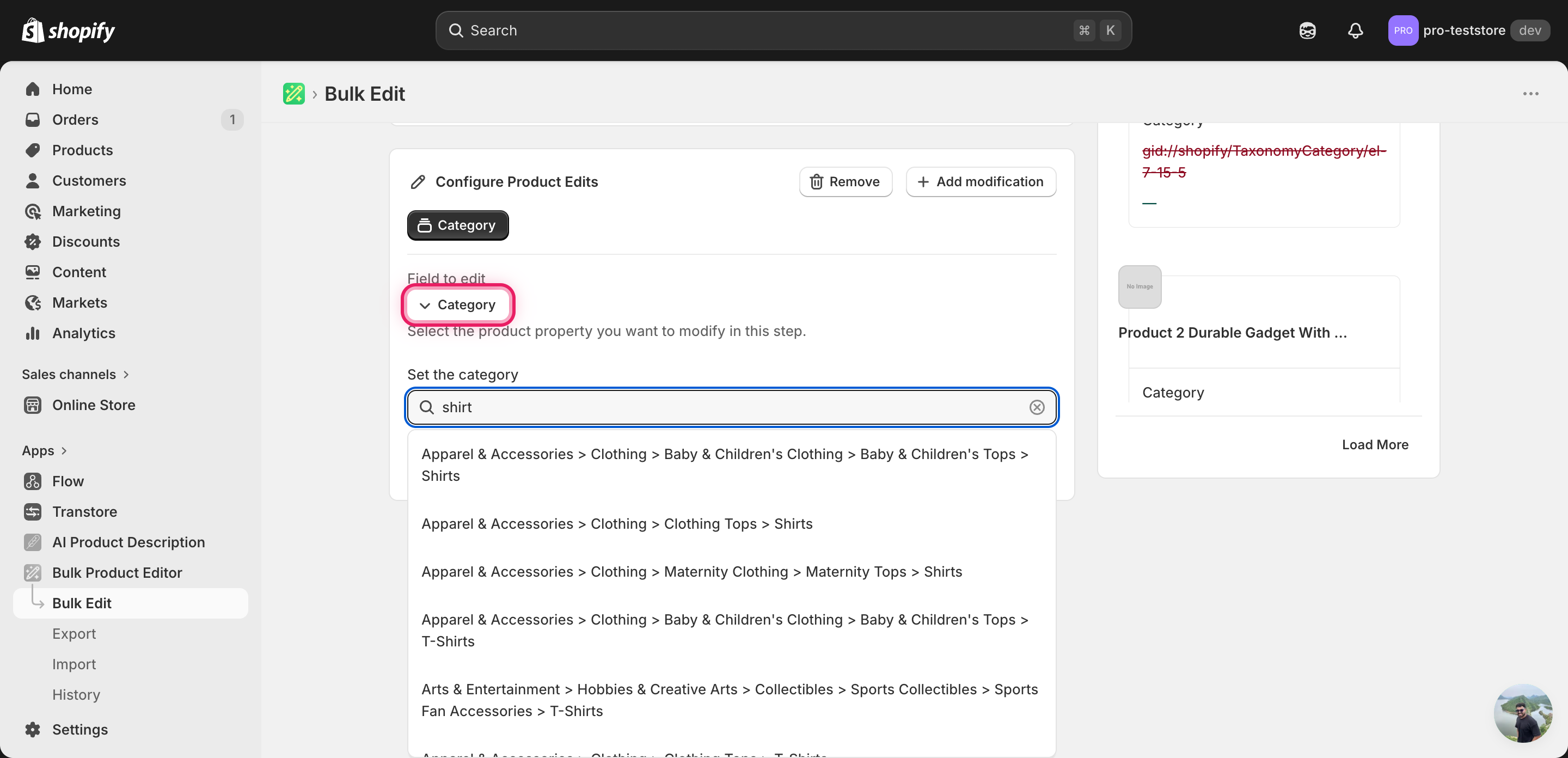Viewport: 1568px width, 758px height.
Task: Select the dark Category step chip
Action: pyautogui.click(x=458, y=225)
